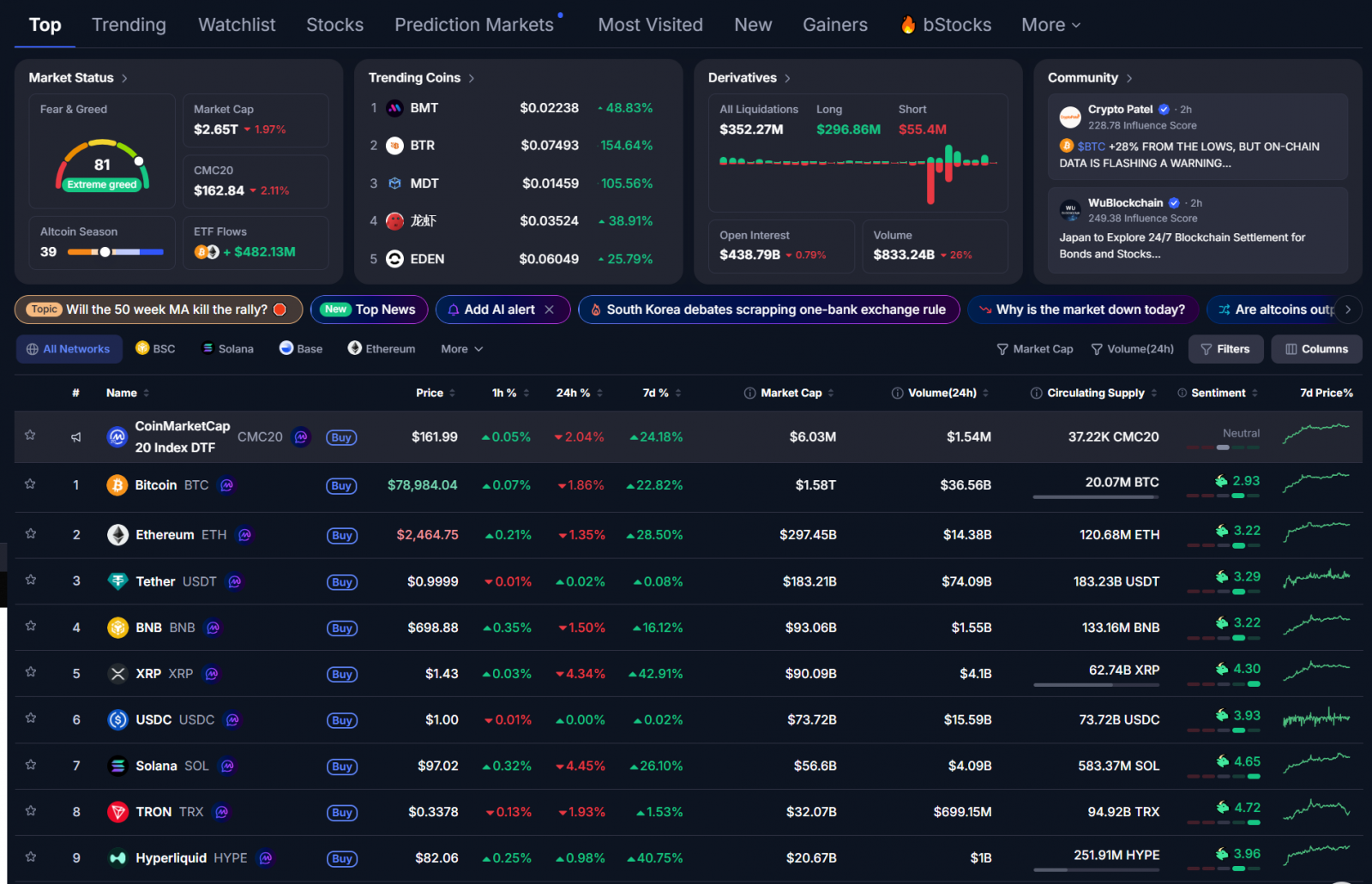Toggle watchlist star for BNB

click(31, 627)
